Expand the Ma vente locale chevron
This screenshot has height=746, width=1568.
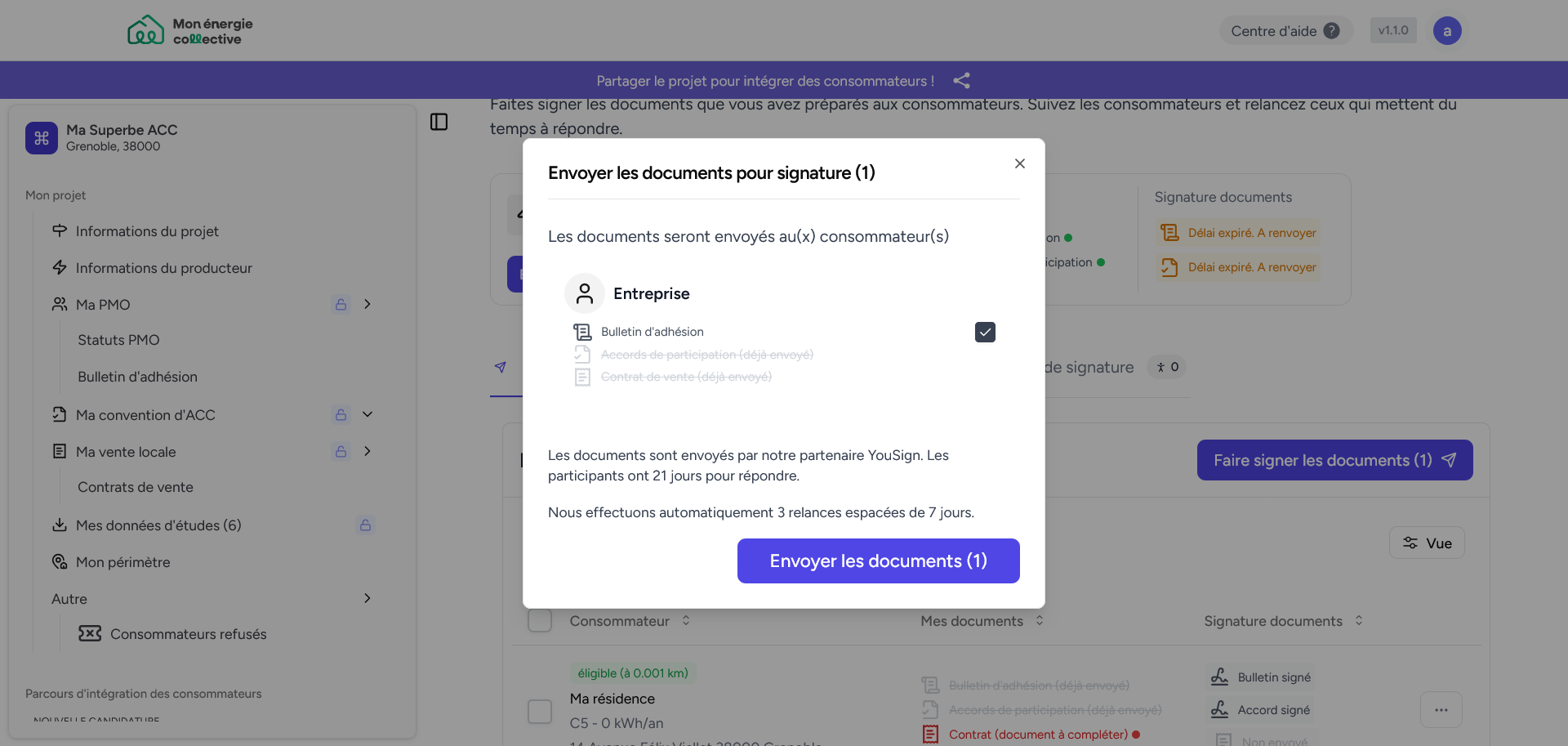click(x=367, y=451)
